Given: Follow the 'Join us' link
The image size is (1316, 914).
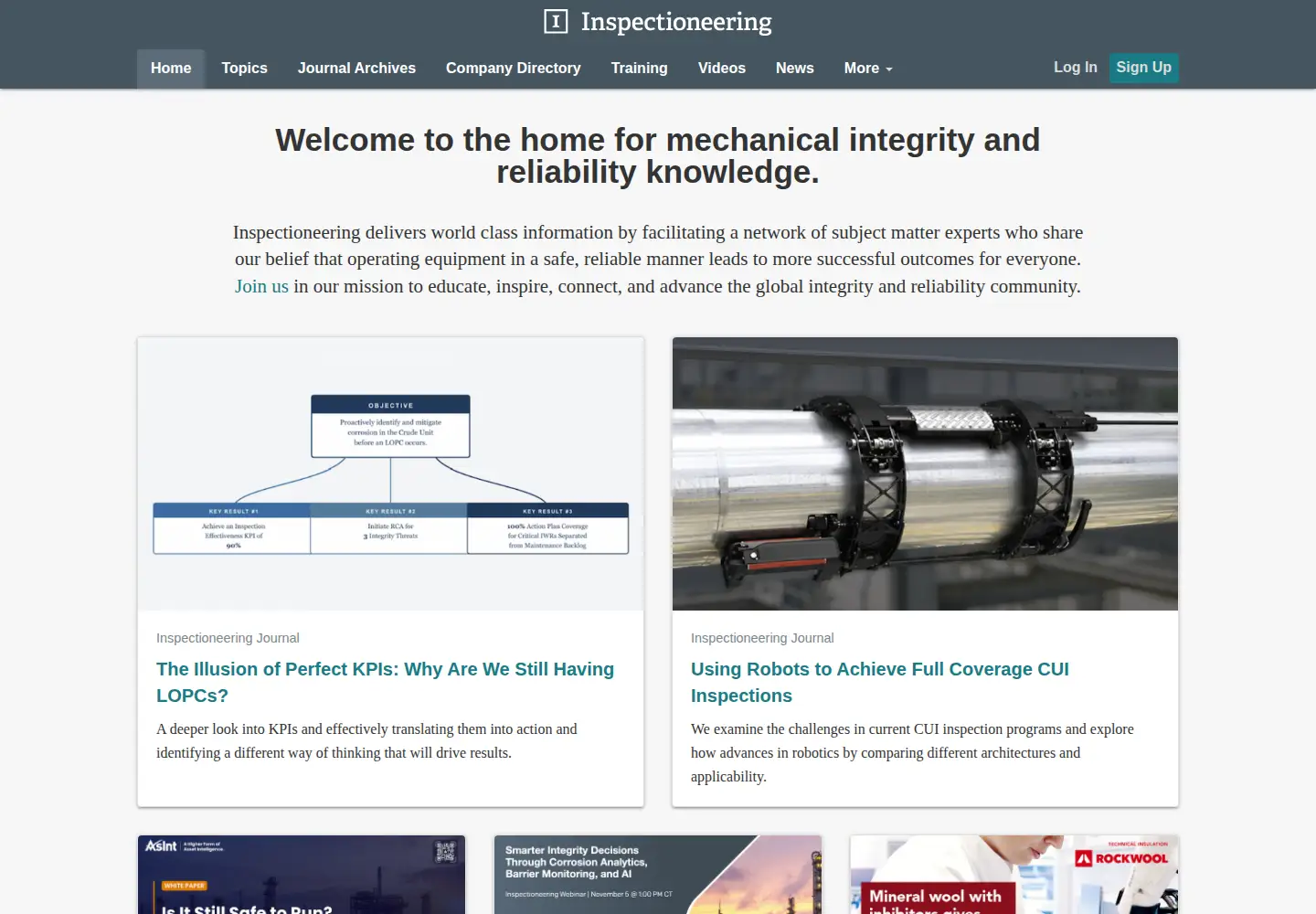Looking at the screenshot, I should [x=261, y=286].
